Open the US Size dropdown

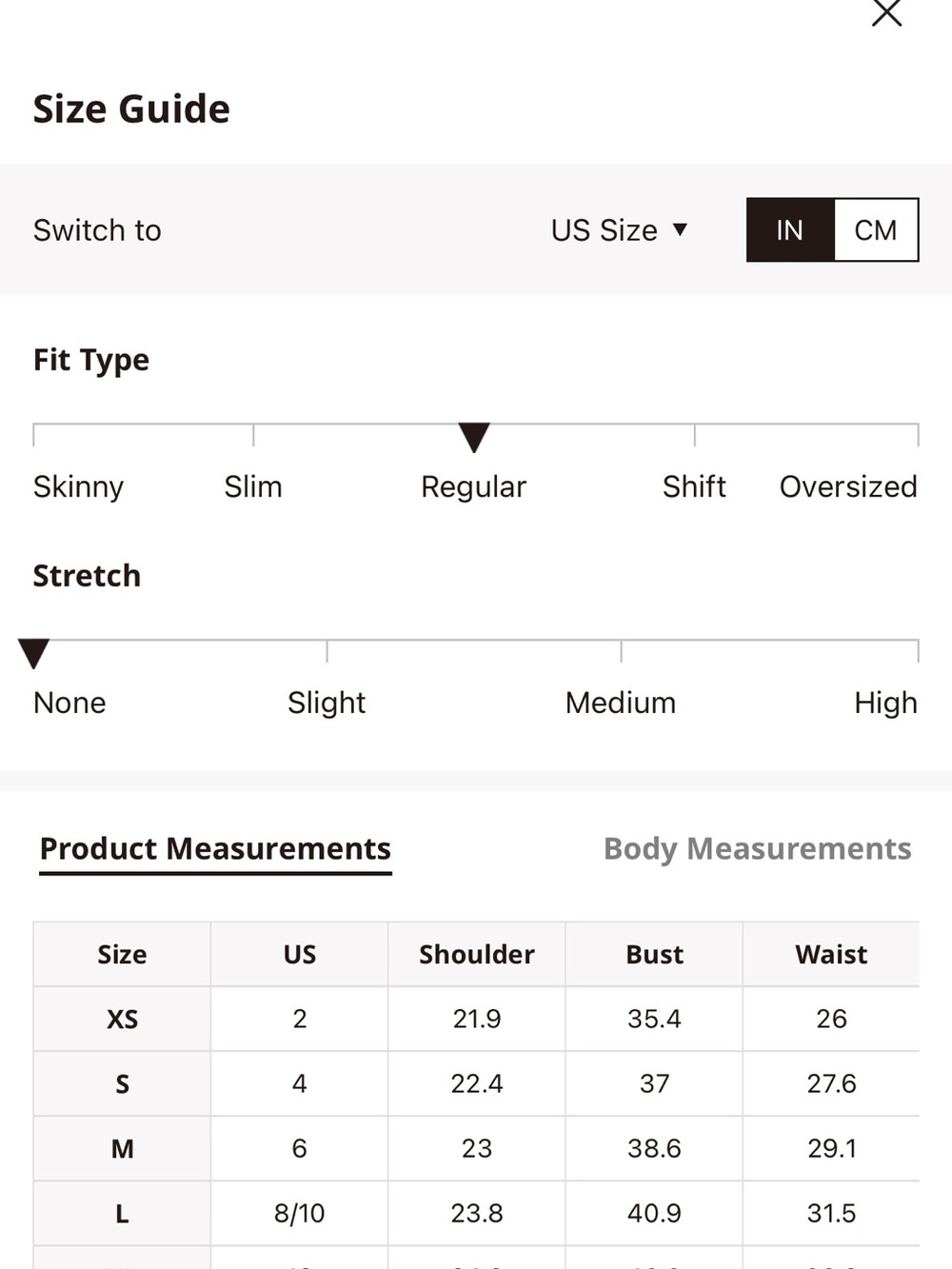619,230
